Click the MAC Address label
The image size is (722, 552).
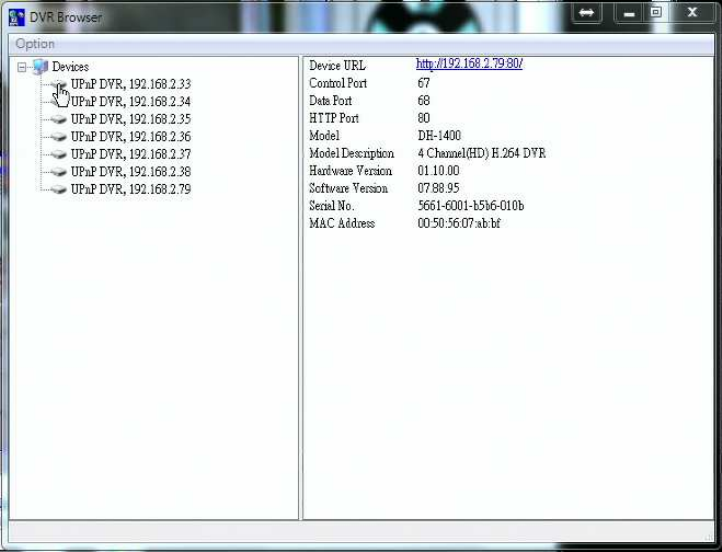pos(342,223)
